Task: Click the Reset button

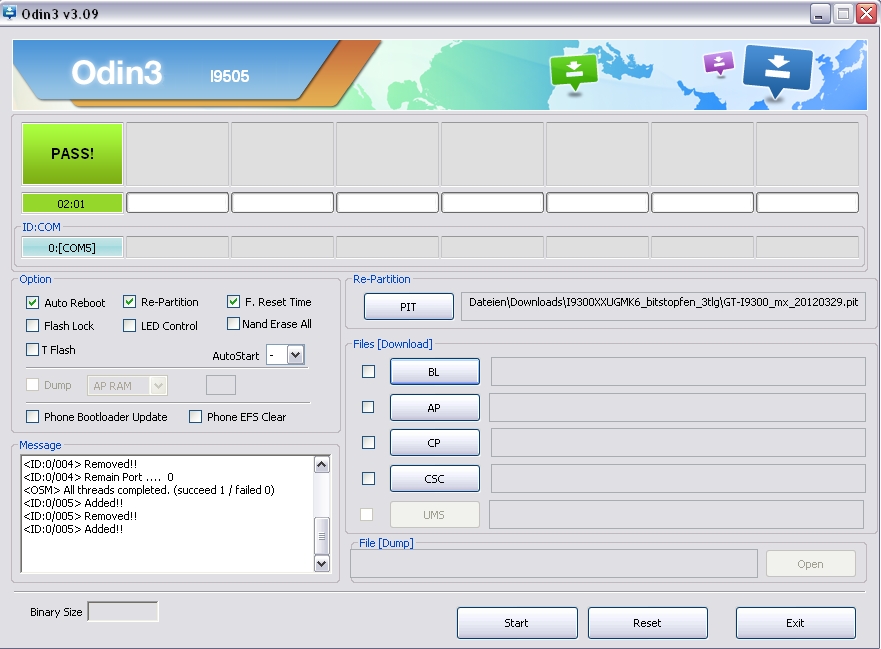Action: (647, 623)
